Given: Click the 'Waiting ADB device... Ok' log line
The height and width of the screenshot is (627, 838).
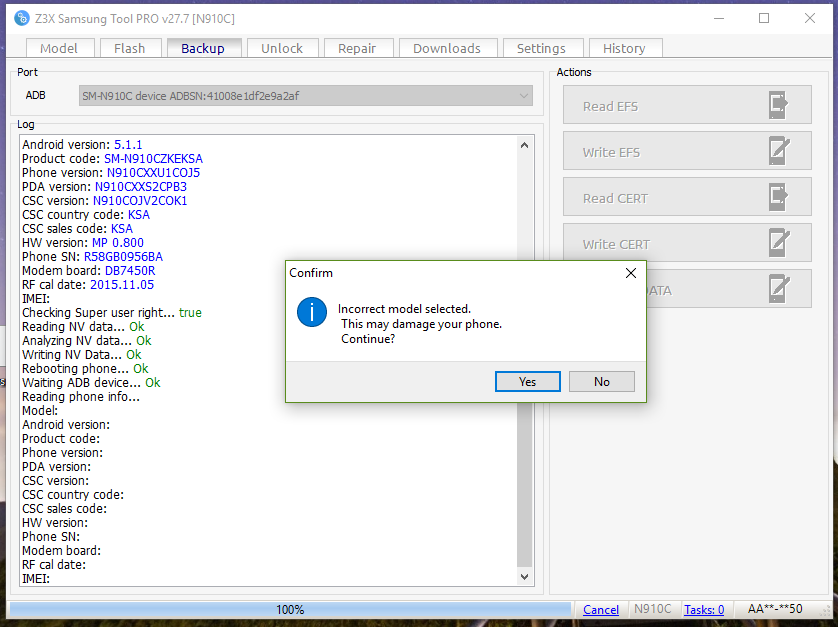Looking at the screenshot, I should (x=91, y=383).
